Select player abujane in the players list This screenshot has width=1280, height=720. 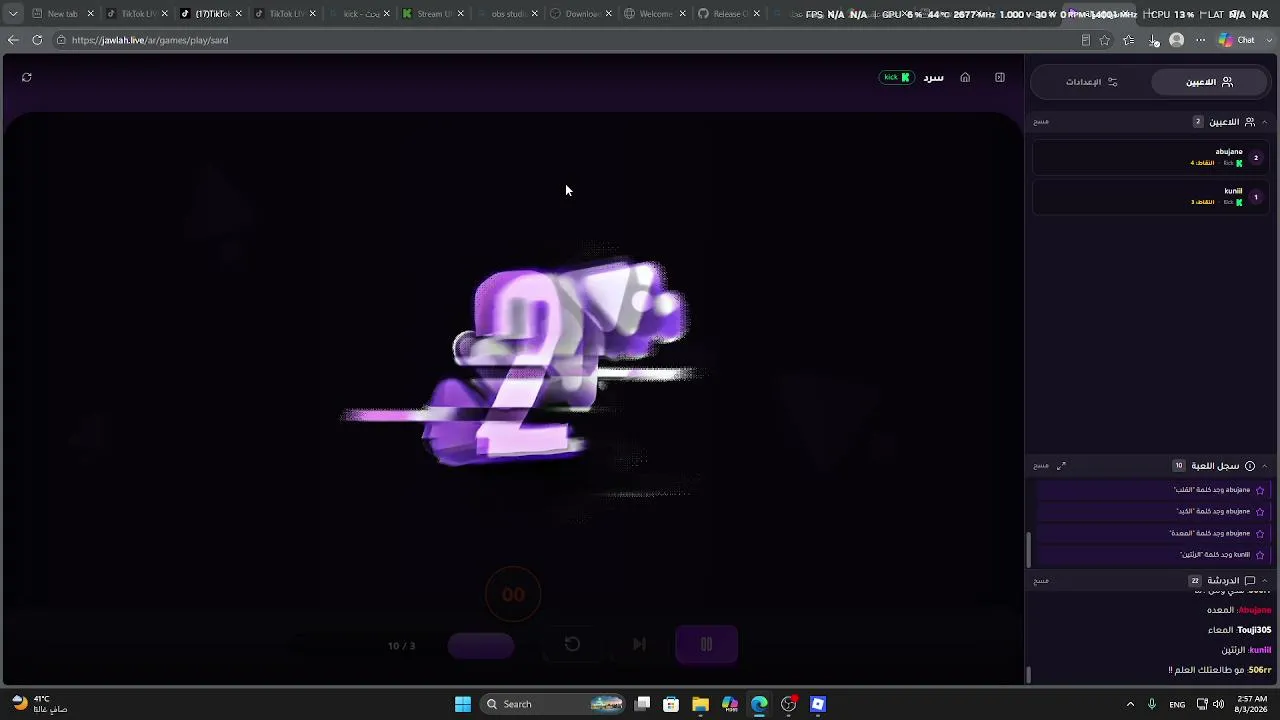coord(1152,157)
